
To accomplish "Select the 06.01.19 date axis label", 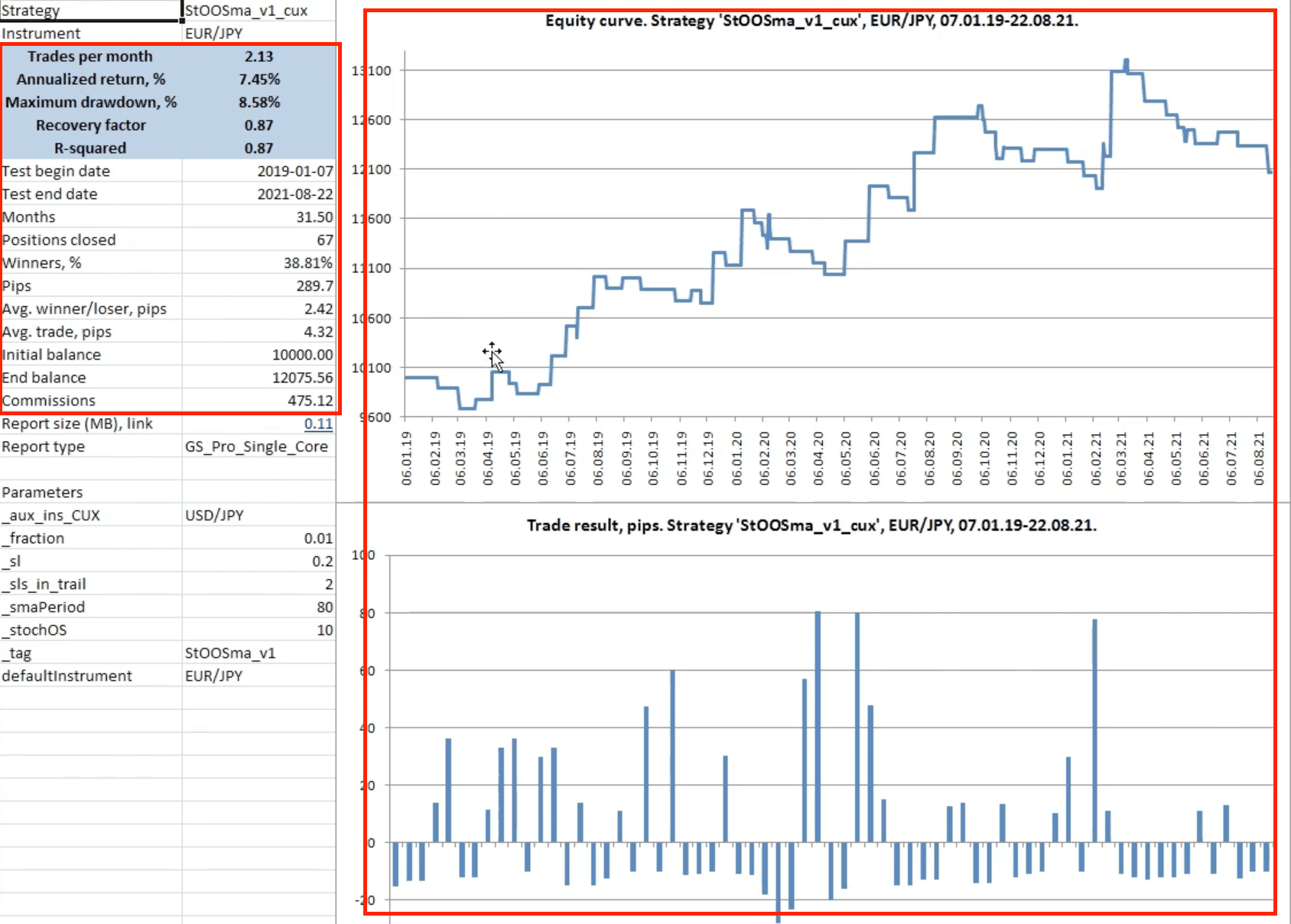I will click(x=406, y=458).
